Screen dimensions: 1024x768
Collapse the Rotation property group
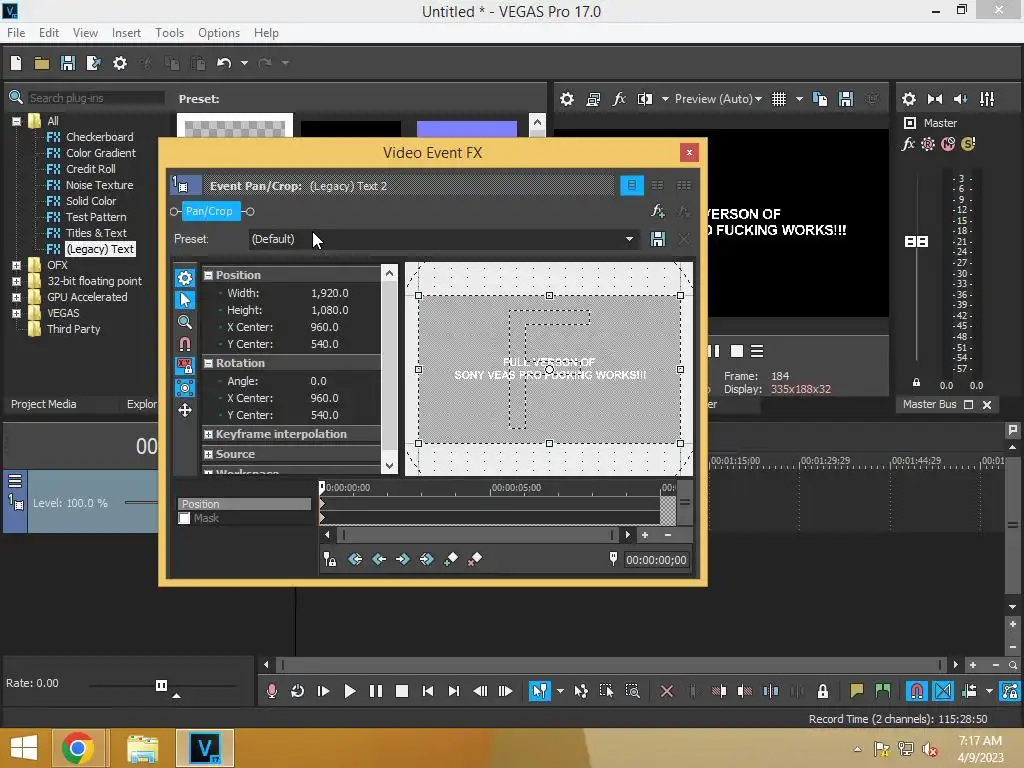[x=208, y=363]
